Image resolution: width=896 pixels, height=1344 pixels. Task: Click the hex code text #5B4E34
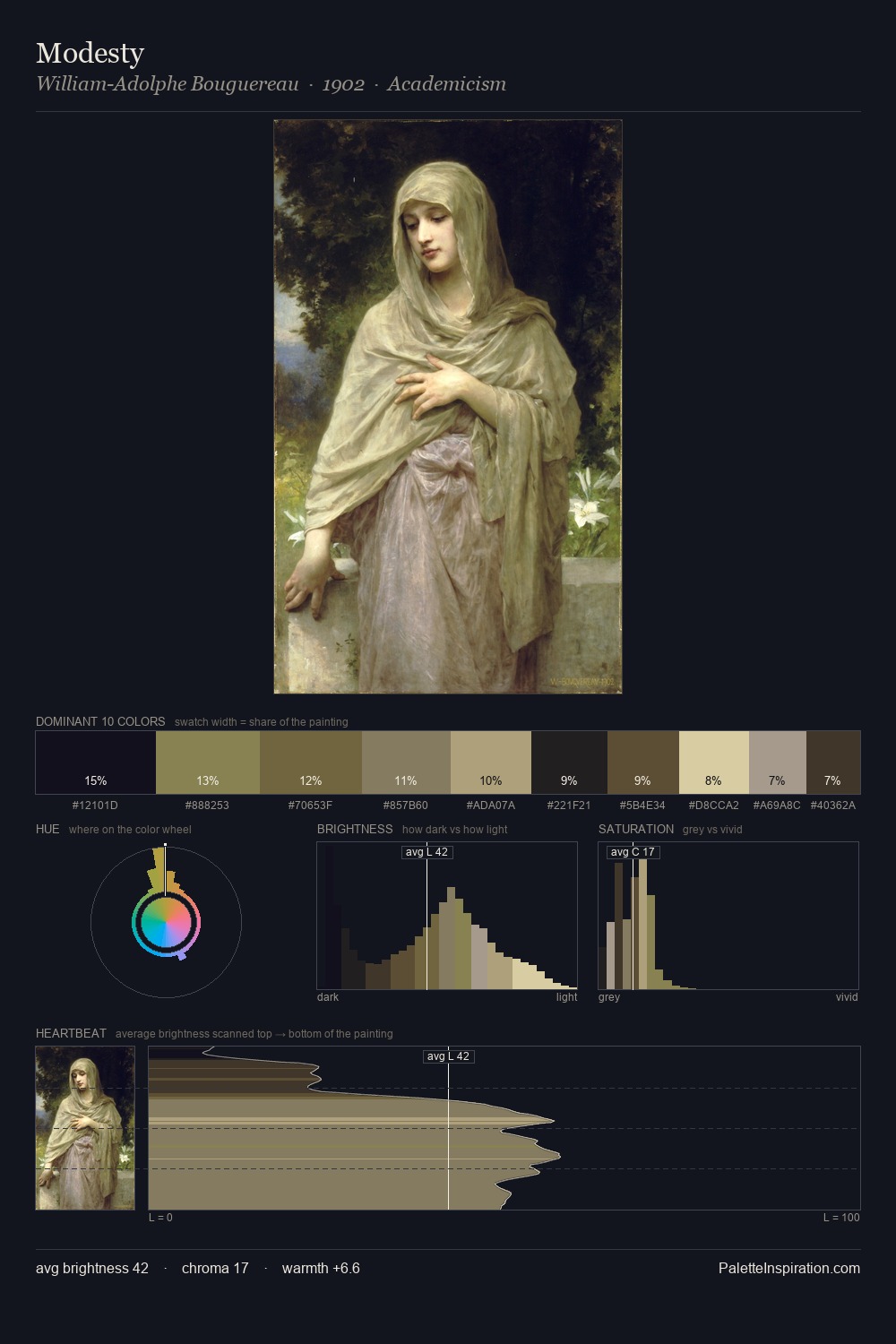[642, 806]
